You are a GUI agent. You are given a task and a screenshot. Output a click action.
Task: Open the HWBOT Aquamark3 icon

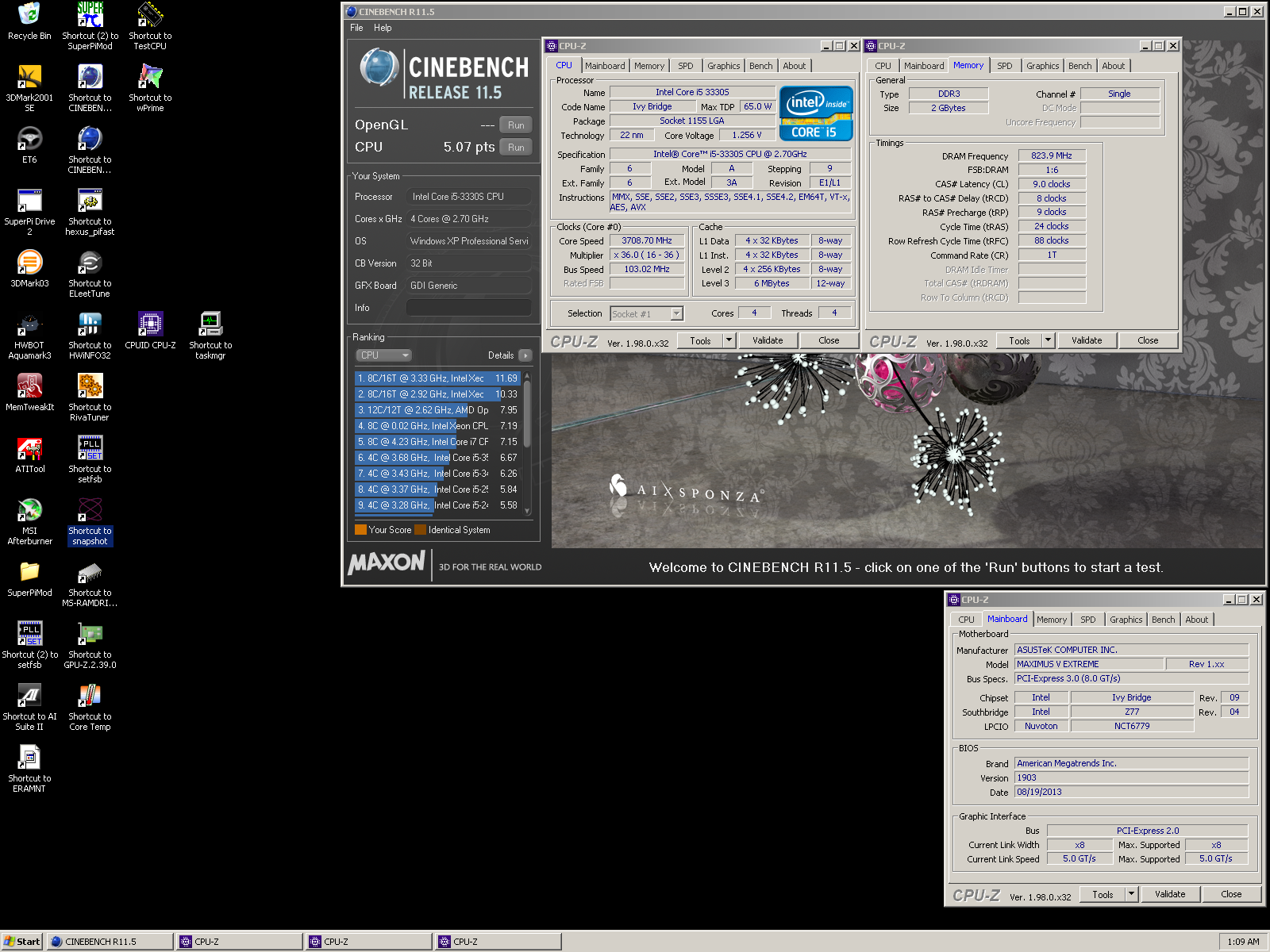click(x=29, y=336)
